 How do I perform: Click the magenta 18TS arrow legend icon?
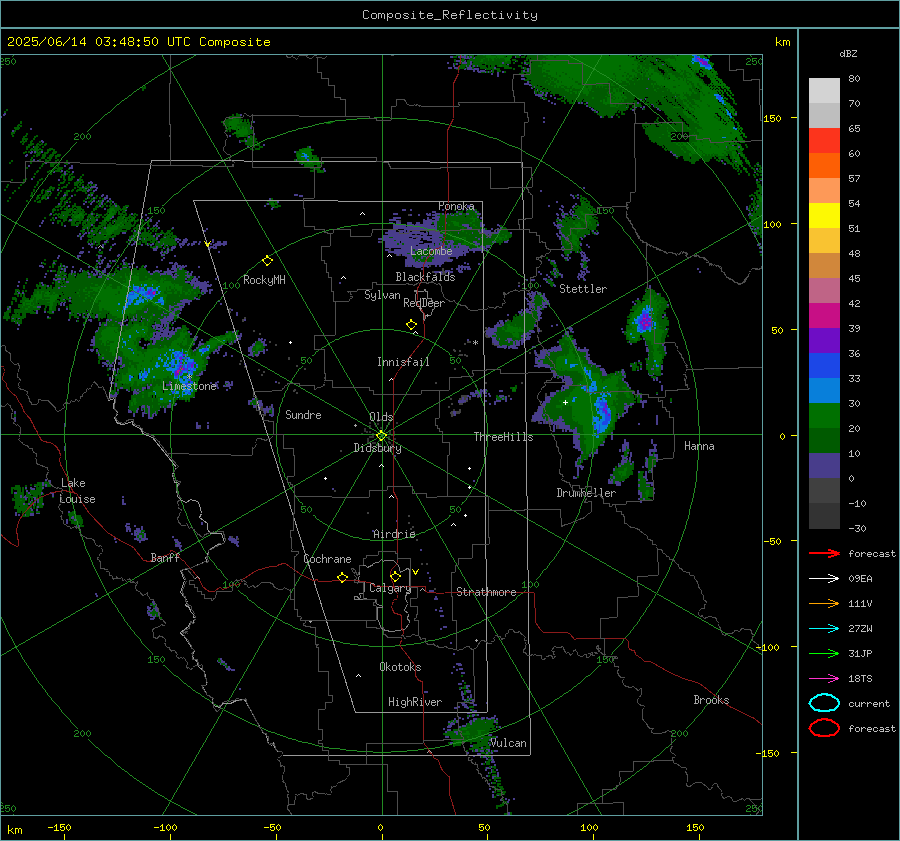(x=824, y=679)
